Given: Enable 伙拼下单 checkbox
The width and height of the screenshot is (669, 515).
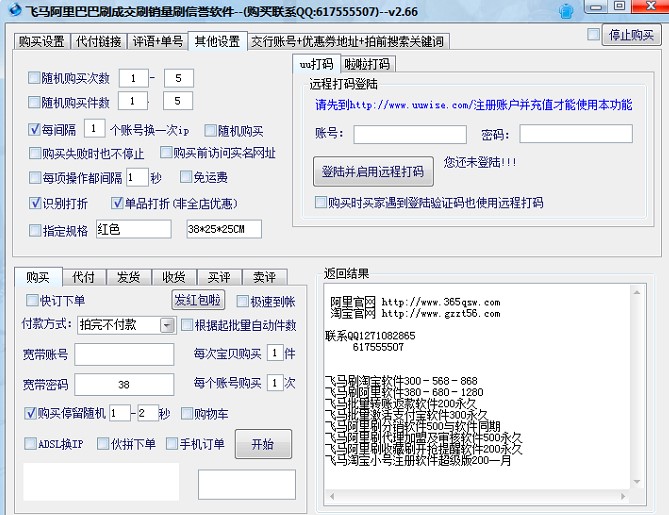Looking at the screenshot, I should click(103, 443).
